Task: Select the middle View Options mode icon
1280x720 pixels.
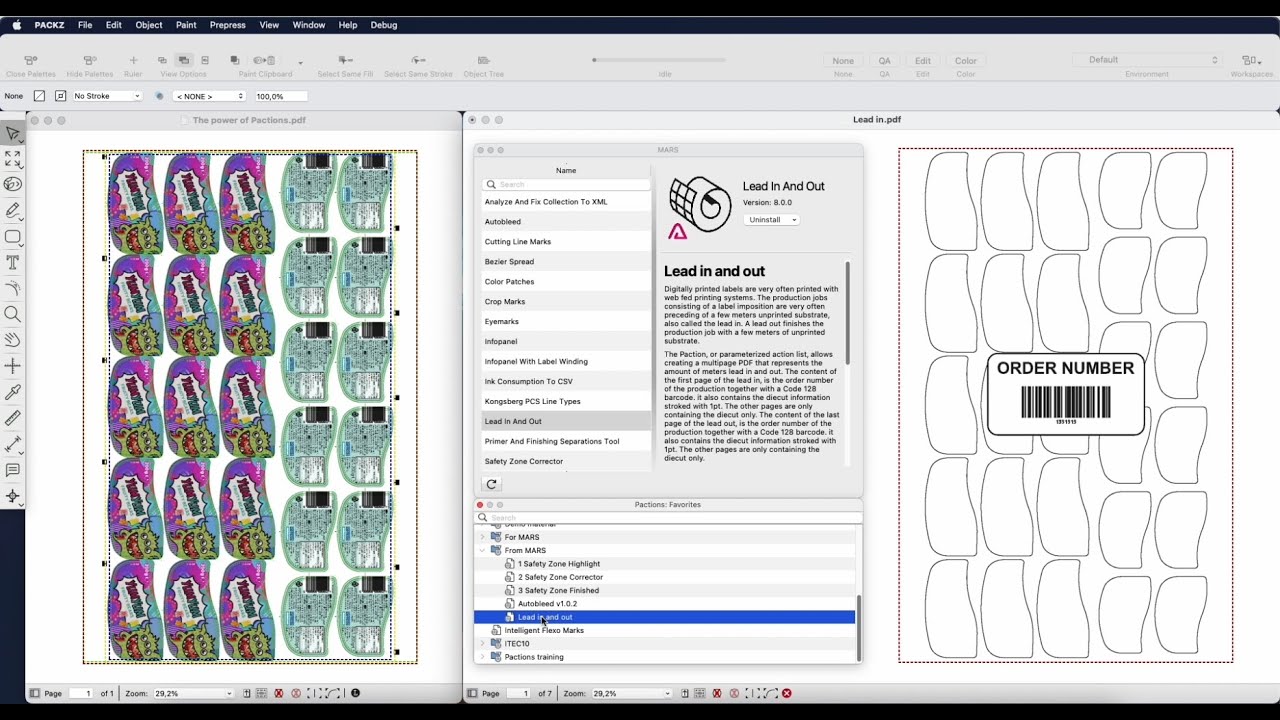Action: [x=183, y=61]
